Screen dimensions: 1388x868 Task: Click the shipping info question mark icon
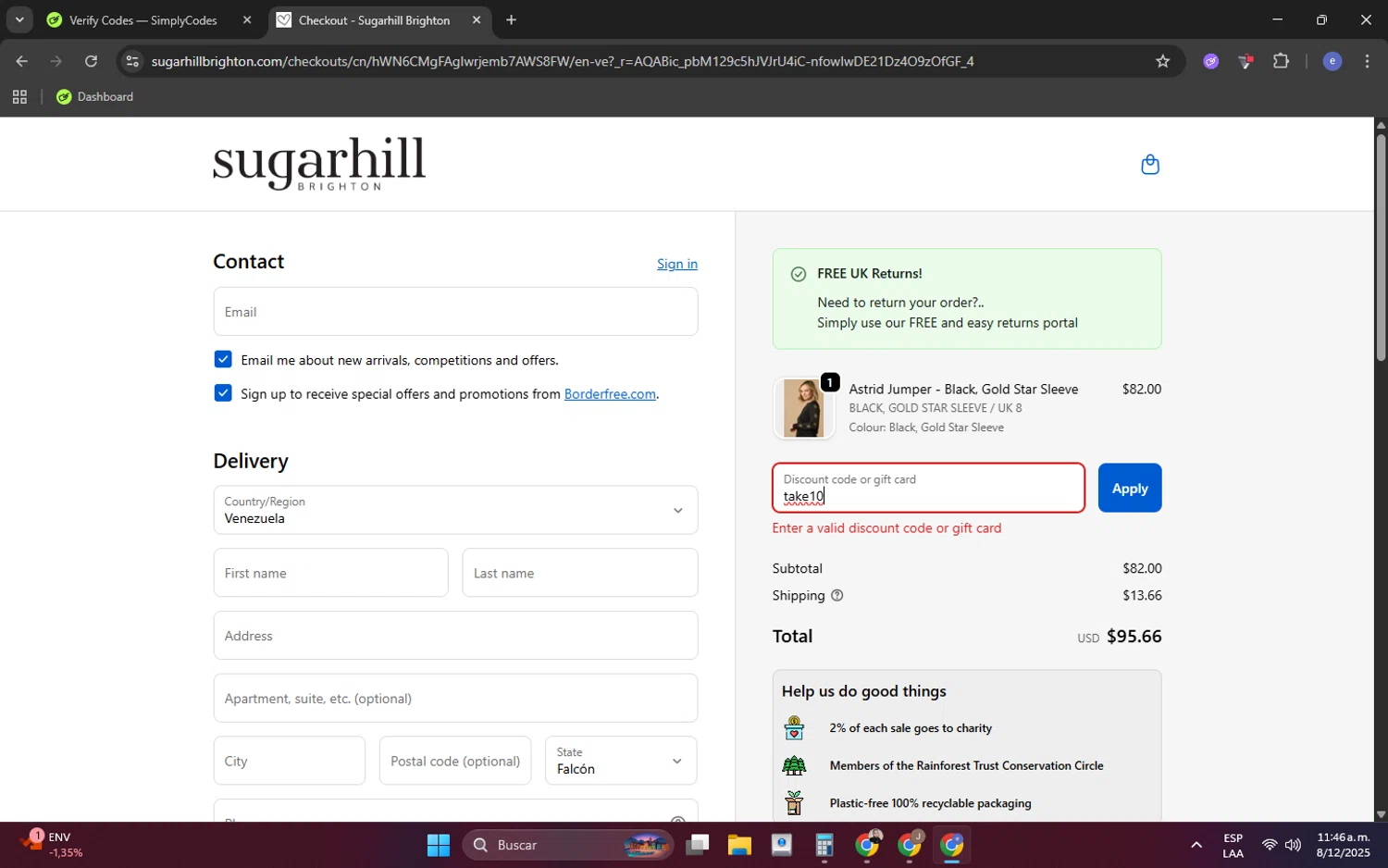point(837,596)
